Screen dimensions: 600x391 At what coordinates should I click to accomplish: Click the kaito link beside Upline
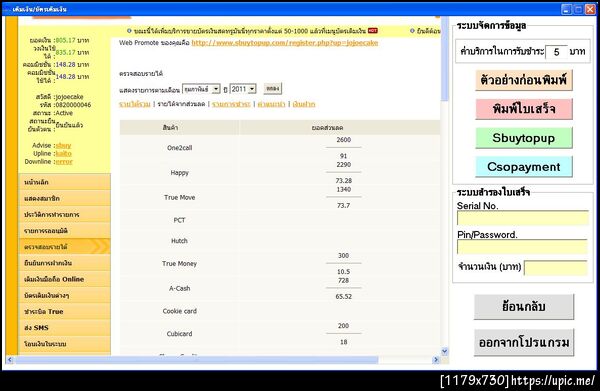point(64,153)
